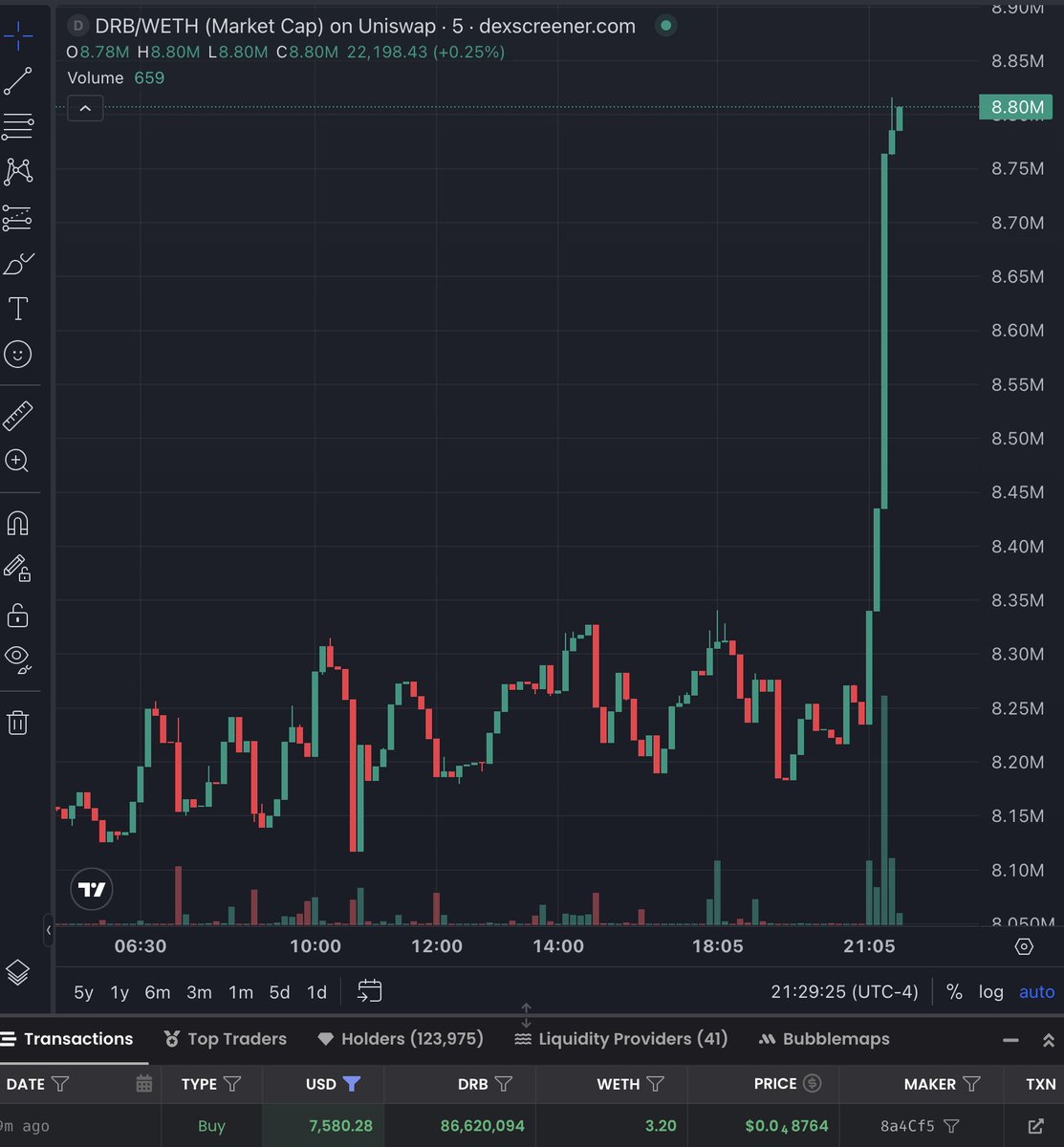The height and width of the screenshot is (1147, 1064).
Task: Set time range to 1m
Action: click(241, 992)
